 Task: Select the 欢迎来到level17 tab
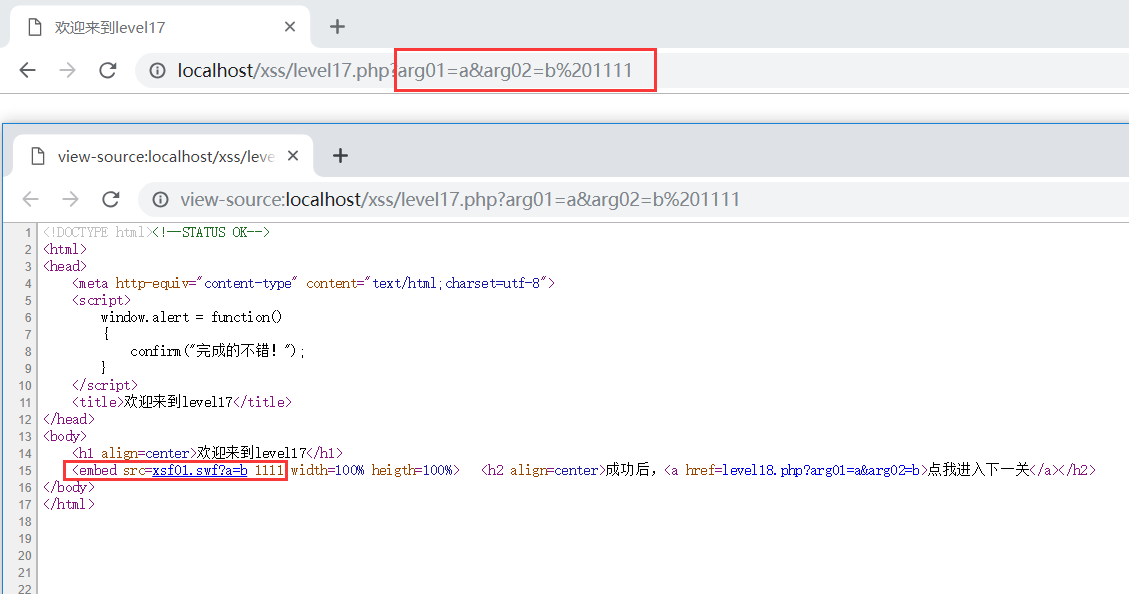click(160, 27)
